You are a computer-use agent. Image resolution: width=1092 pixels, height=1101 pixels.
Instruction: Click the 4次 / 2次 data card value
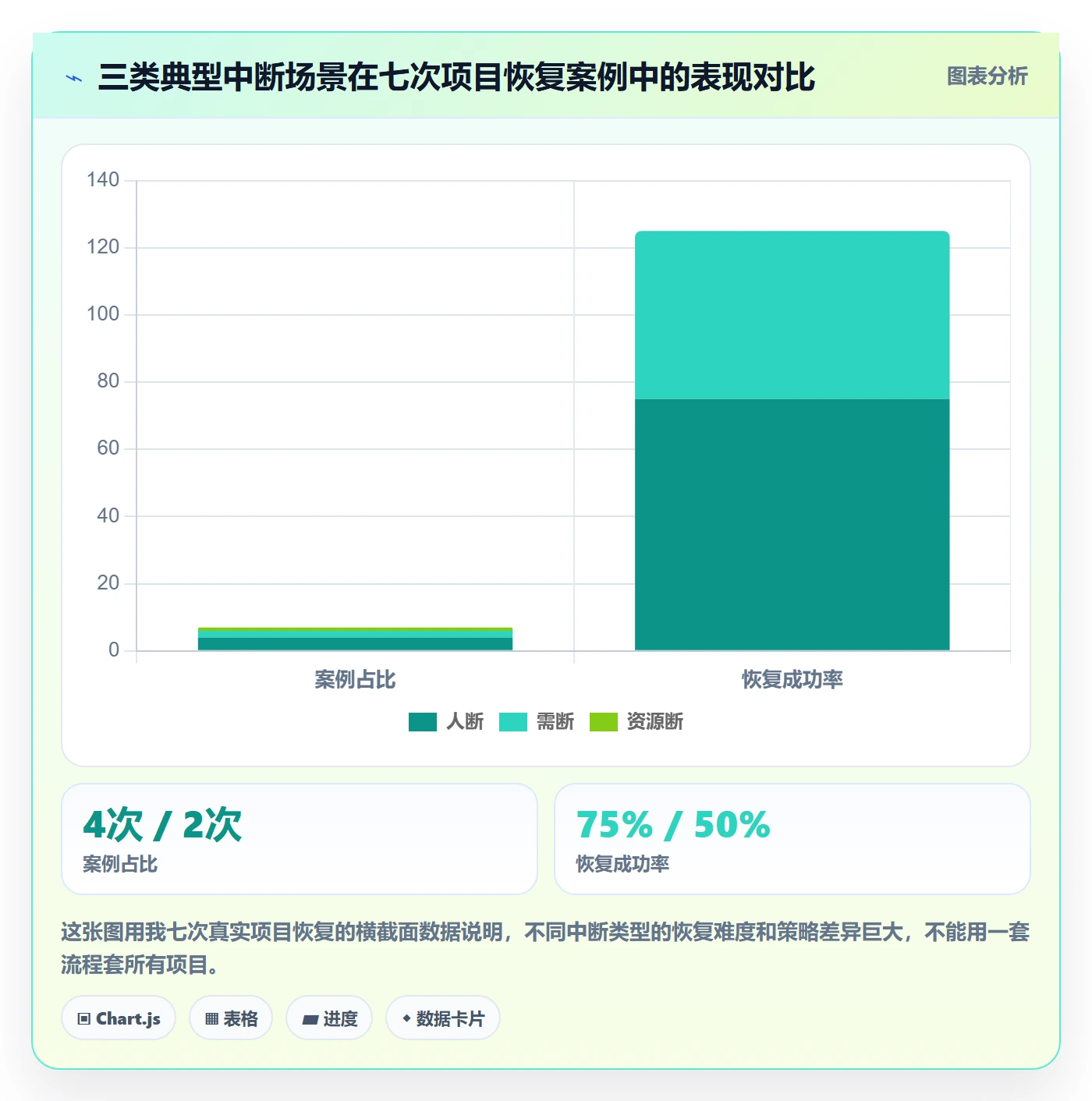162,825
